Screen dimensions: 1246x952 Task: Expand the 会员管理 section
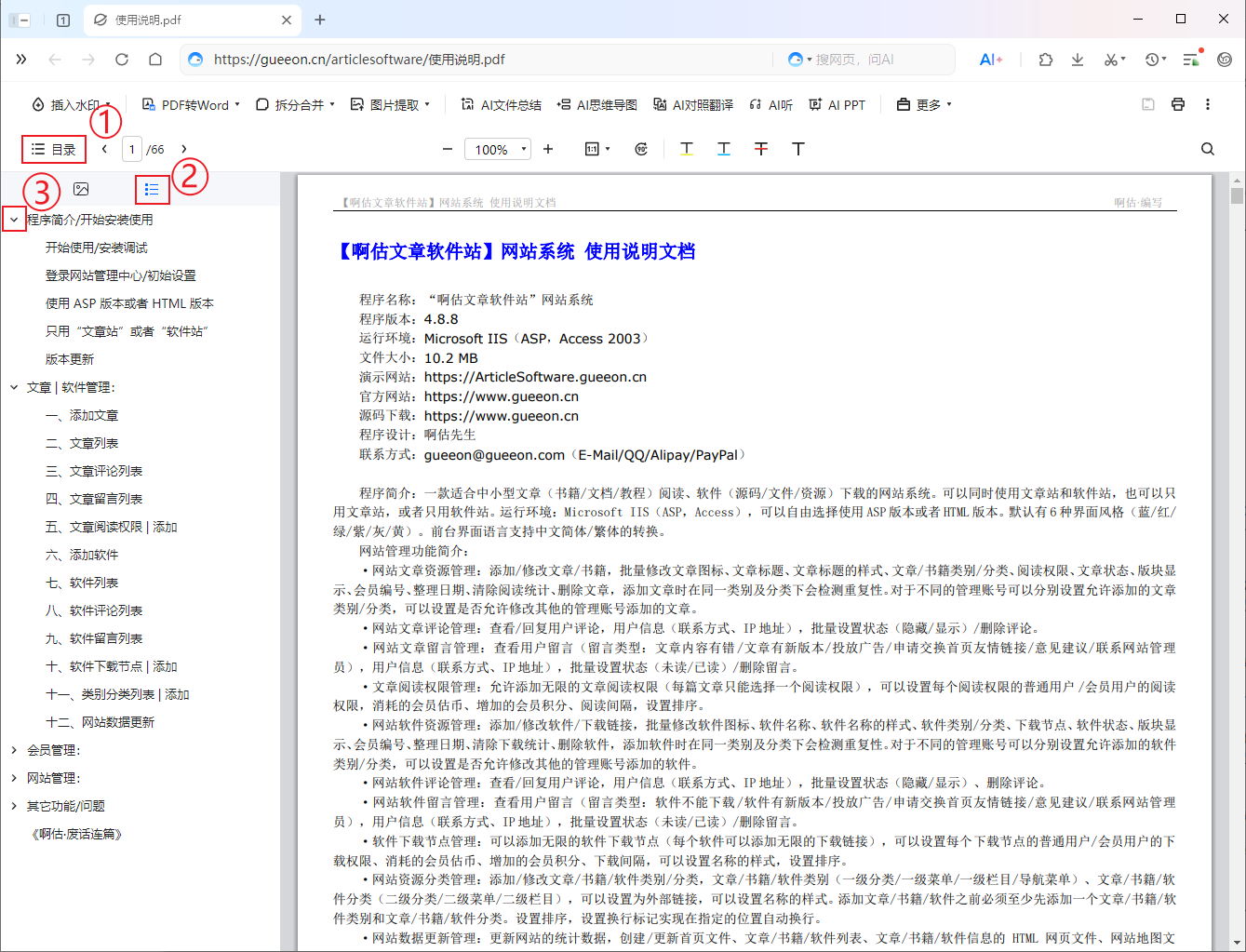(x=14, y=750)
